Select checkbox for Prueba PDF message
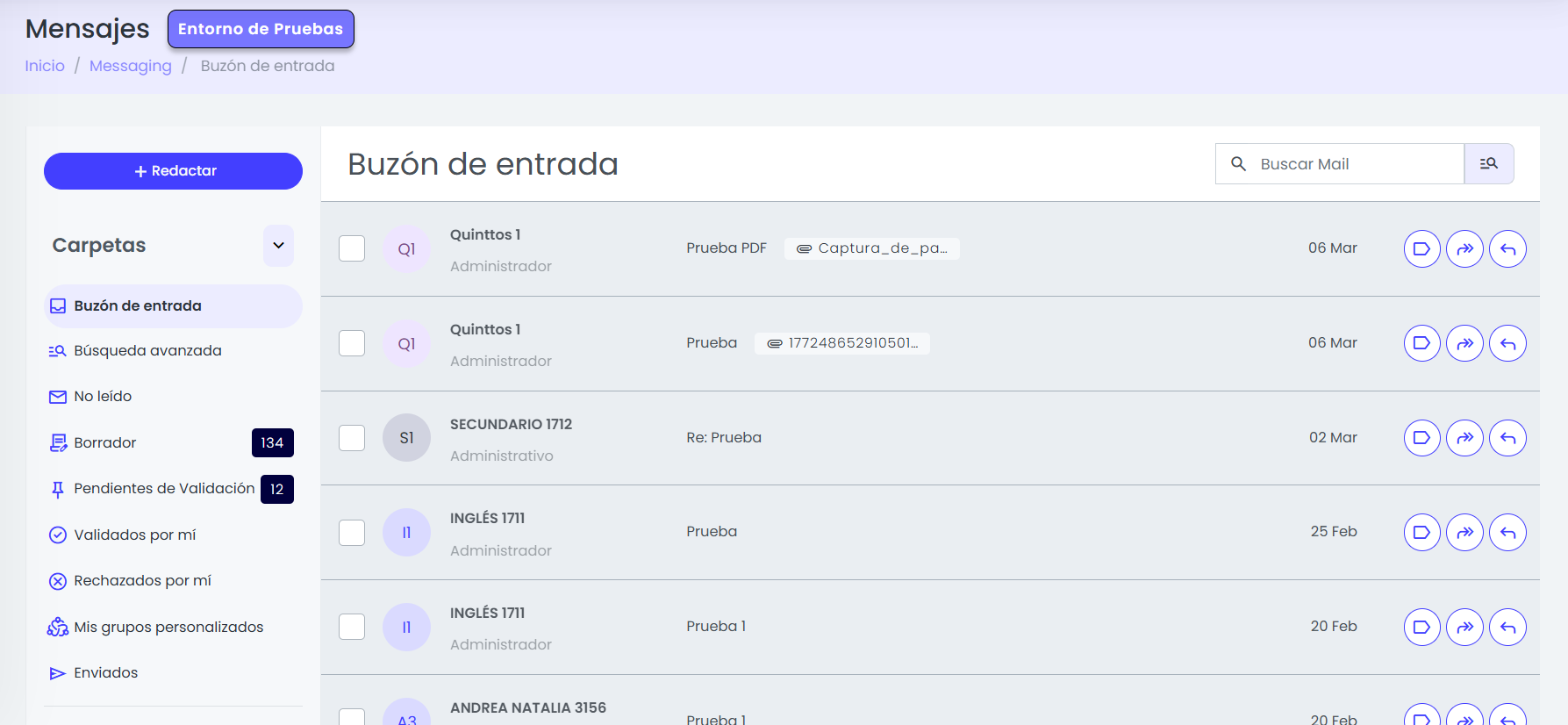The height and width of the screenshot is (725, 1568). (352, 248)
